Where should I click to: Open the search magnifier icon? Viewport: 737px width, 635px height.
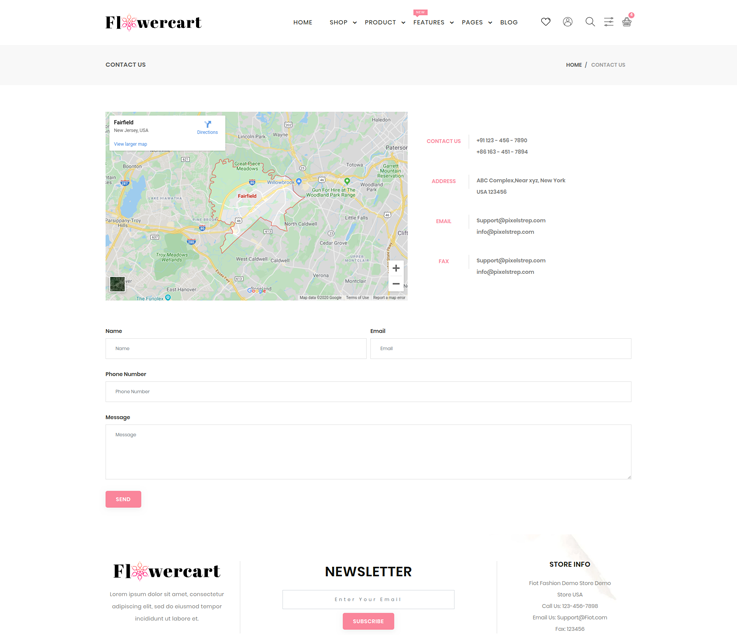(x=590, y=22)
